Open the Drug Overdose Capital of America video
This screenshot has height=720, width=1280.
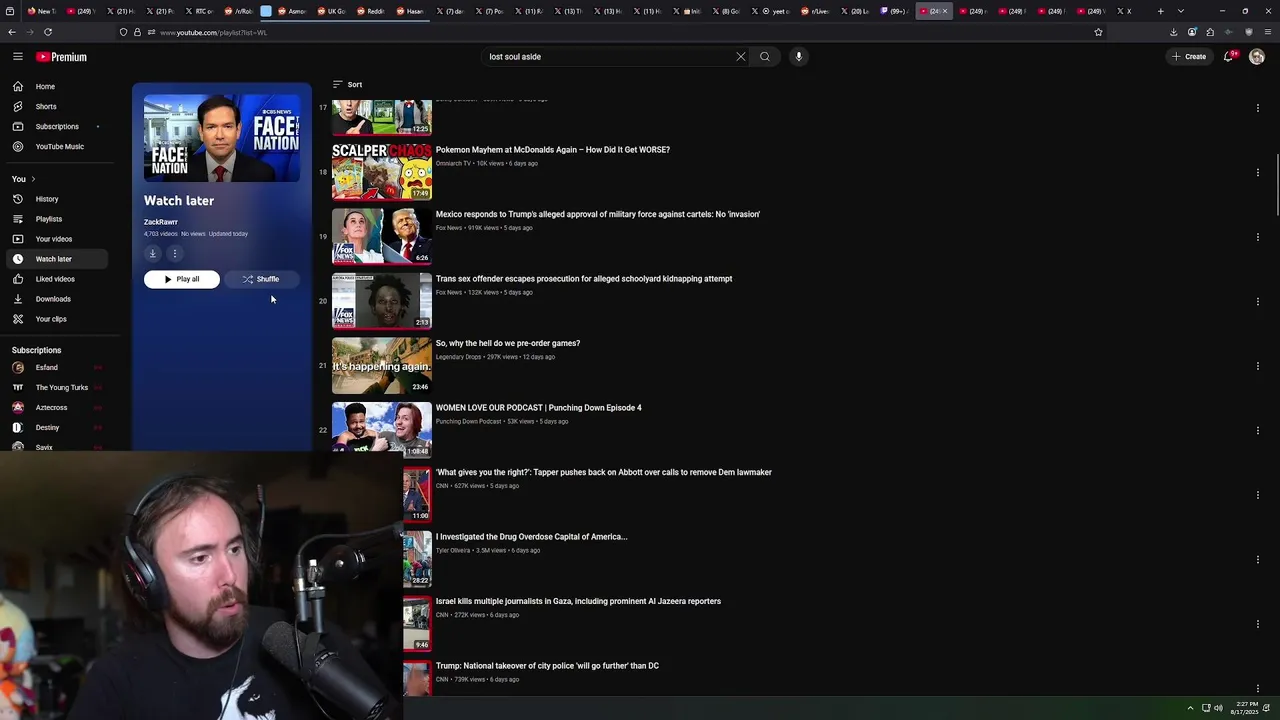tap(532, 537)
